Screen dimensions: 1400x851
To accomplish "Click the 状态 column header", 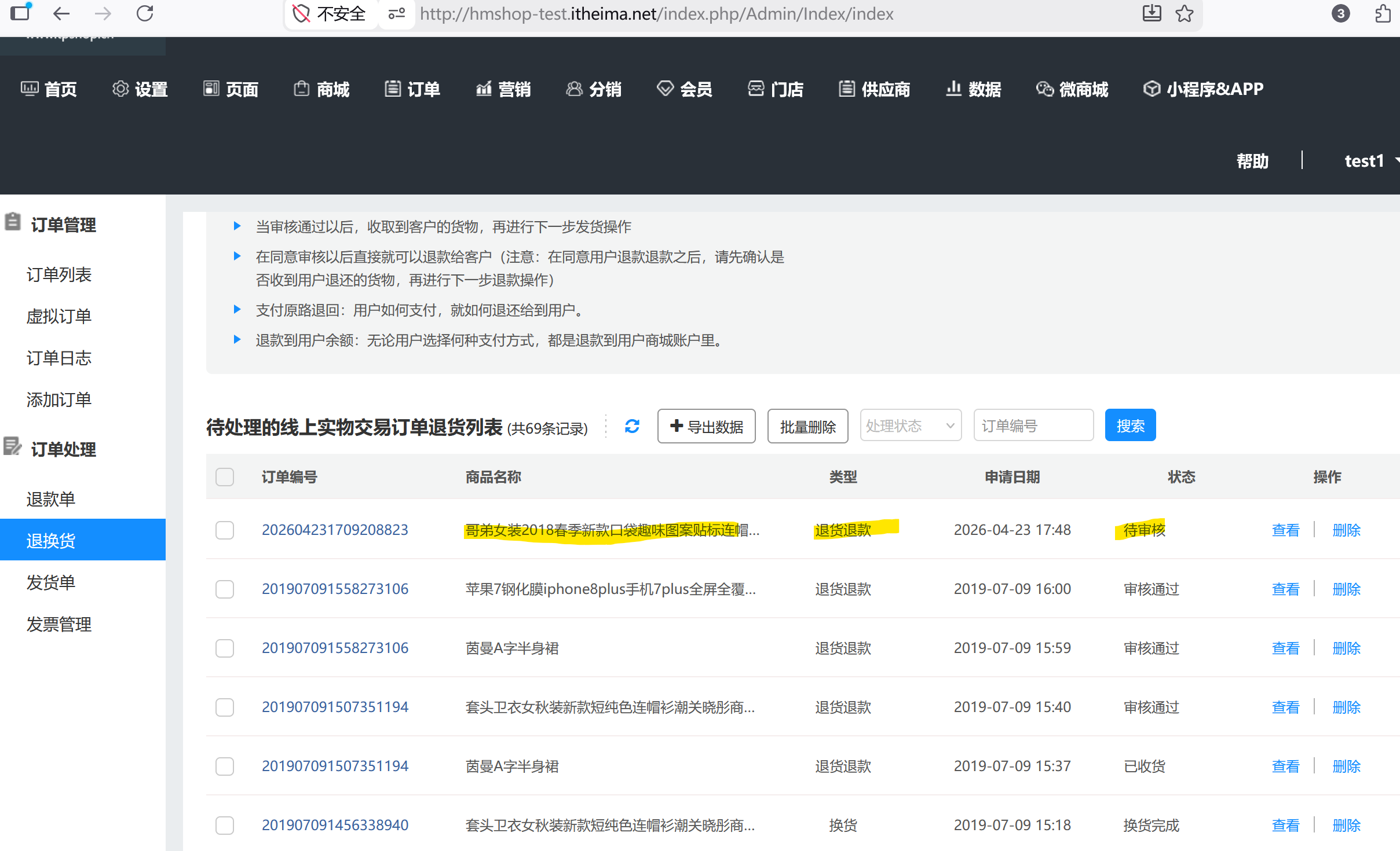I will coord(1181,477).
